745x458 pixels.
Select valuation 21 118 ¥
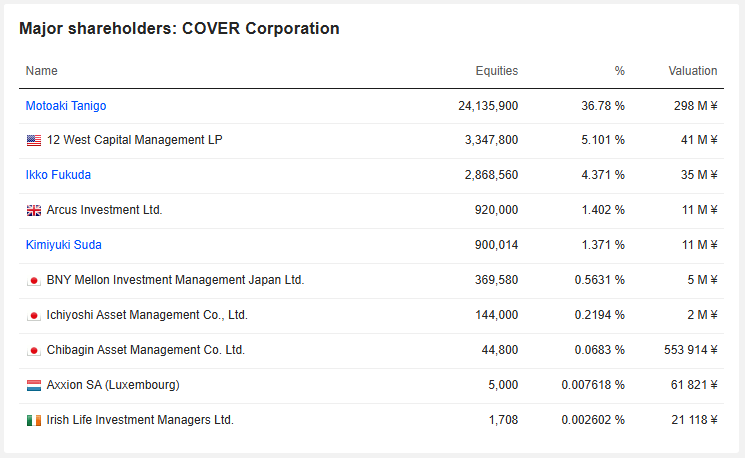[694, 420]
